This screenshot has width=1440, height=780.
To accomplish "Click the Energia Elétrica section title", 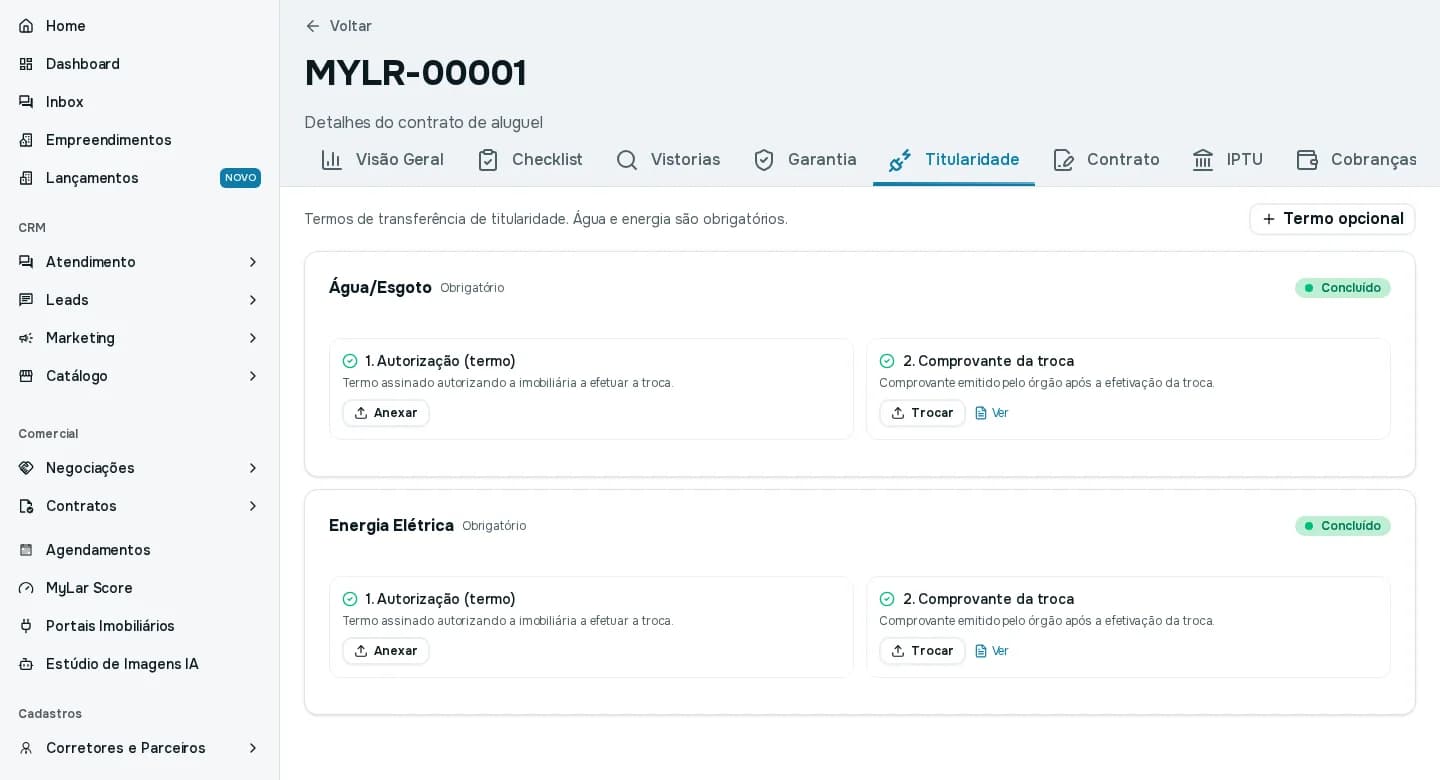I will (x=391, y=526).
